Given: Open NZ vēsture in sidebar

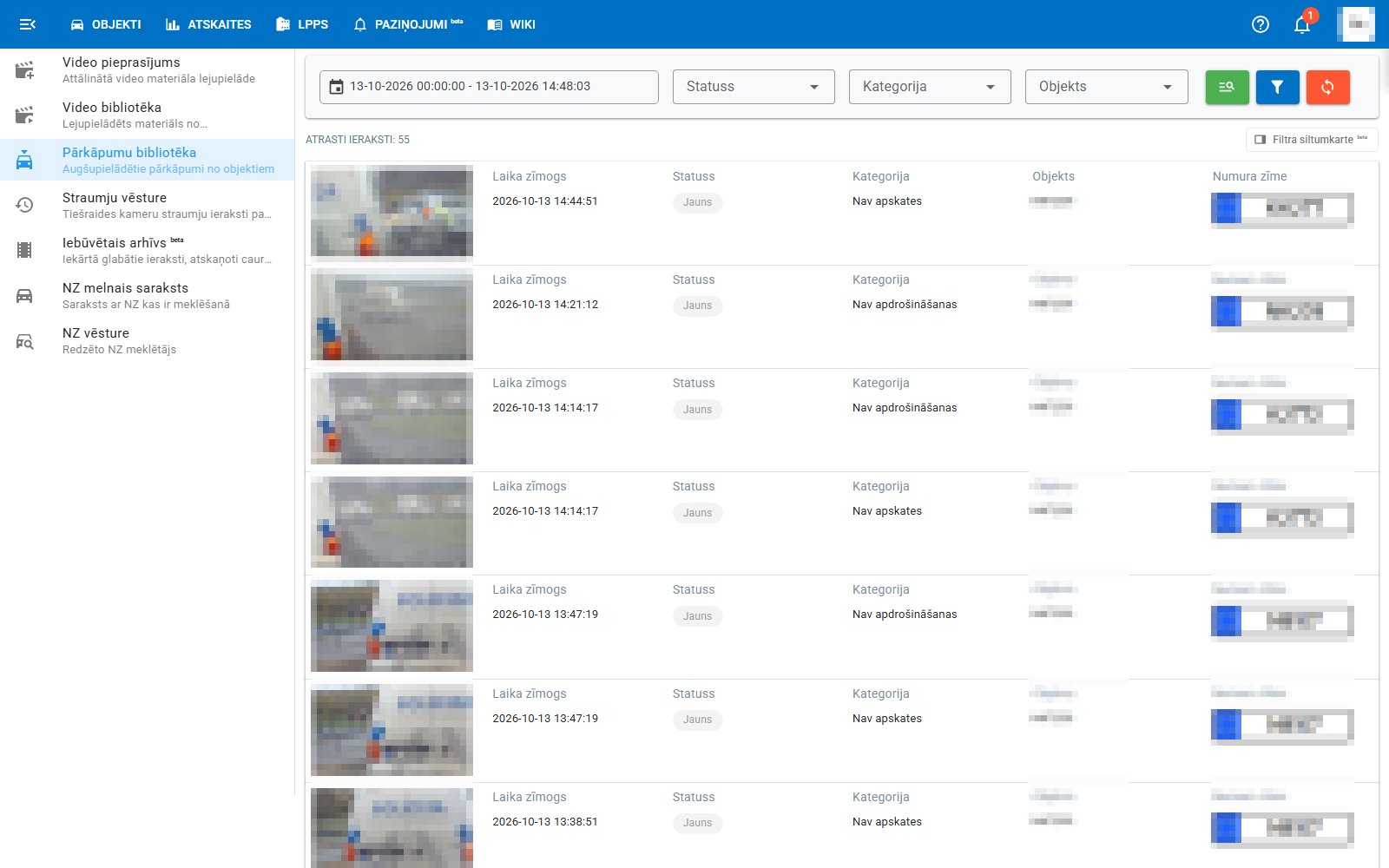Looking at the screenshot, I should point(148,341).
